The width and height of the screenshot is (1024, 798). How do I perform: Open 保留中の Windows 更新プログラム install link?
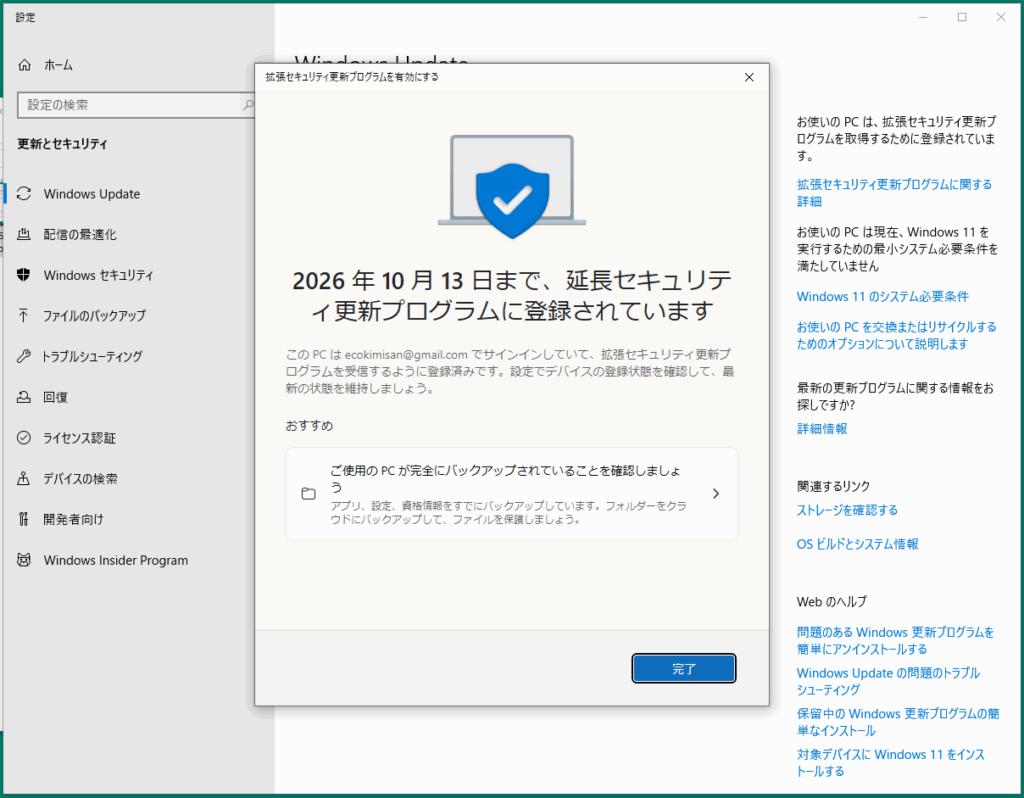[x=898, y=722]
